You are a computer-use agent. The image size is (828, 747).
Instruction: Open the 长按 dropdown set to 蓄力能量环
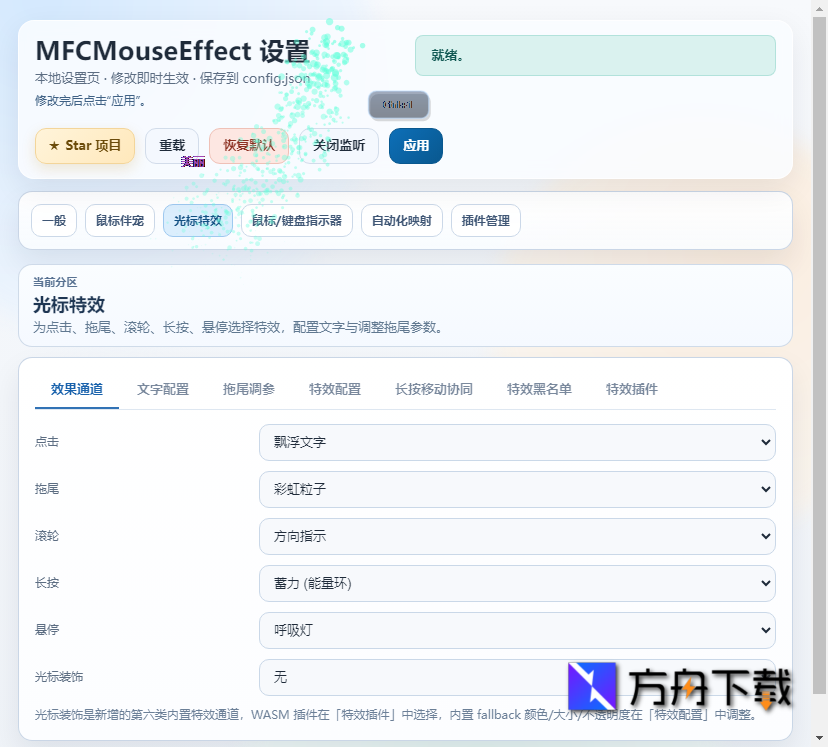click(518, 583)
